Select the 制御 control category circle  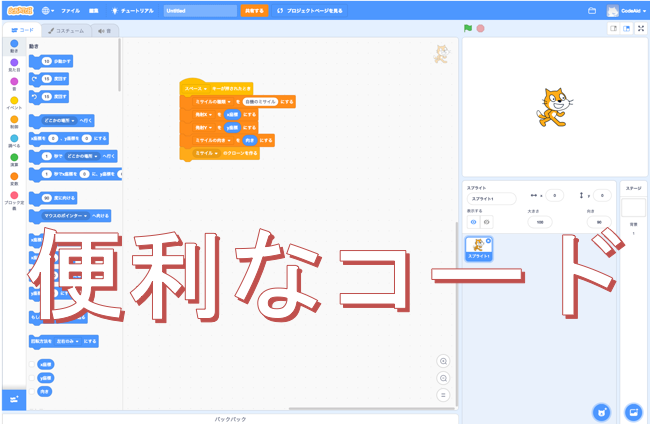tap(14, 119)
